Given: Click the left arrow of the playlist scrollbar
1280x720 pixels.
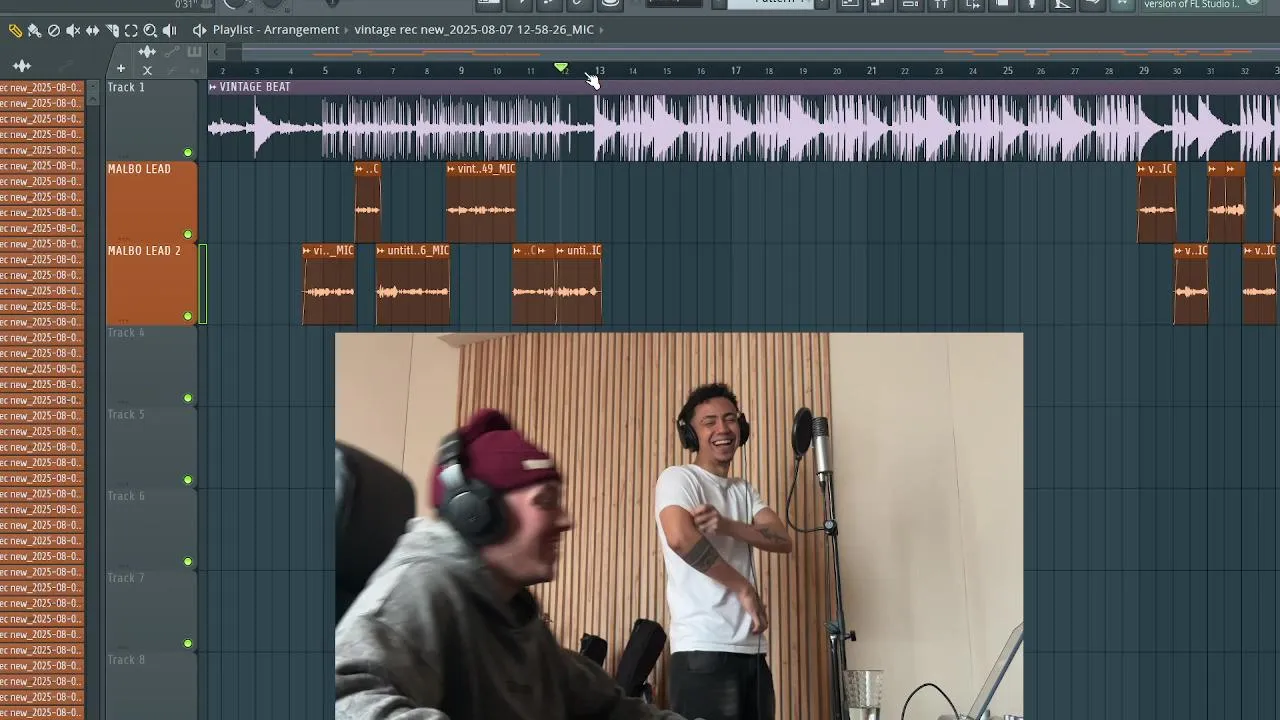Looking at the screenshot, I should (x=216, y=52).
